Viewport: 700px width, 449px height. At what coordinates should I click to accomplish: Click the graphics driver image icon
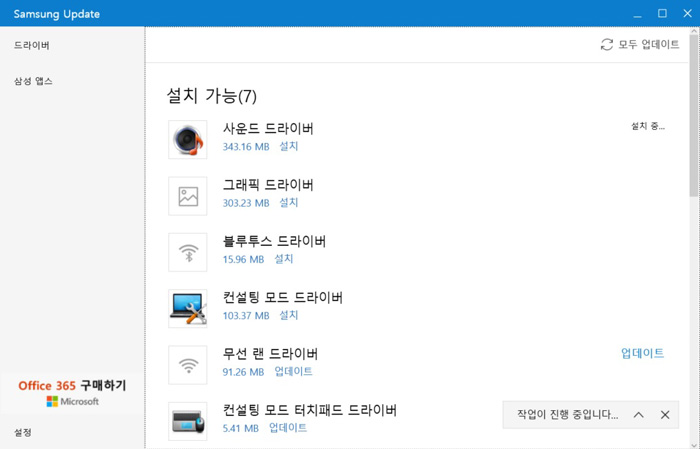[x=188, y=196]
